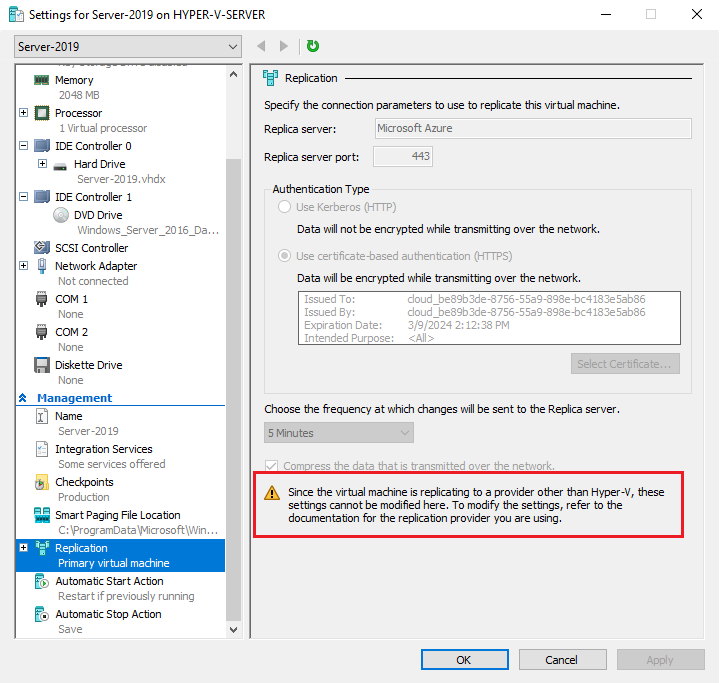Click the Replica server port field

403,157
